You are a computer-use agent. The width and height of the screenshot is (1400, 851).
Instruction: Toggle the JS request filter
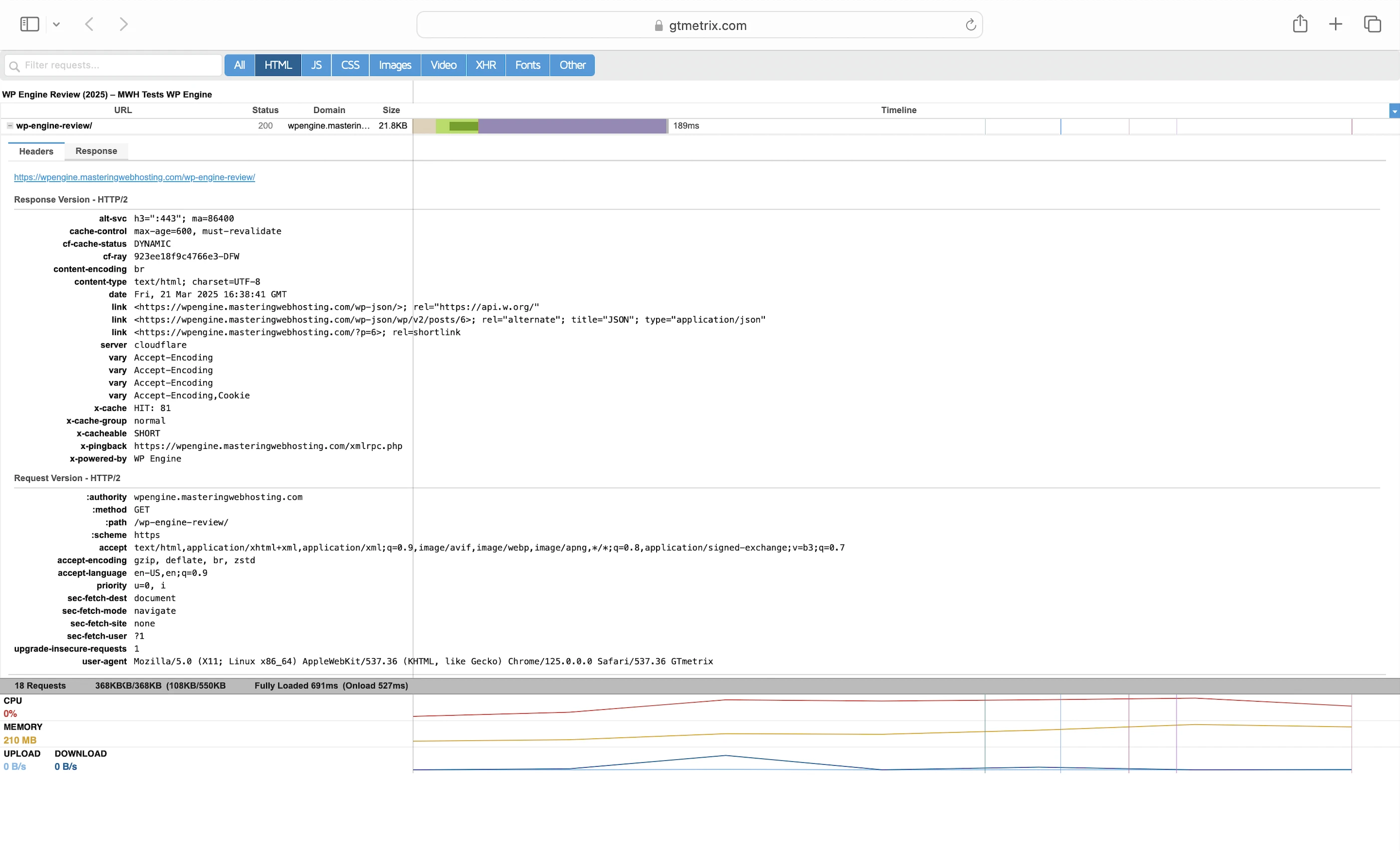coord(316,65)
